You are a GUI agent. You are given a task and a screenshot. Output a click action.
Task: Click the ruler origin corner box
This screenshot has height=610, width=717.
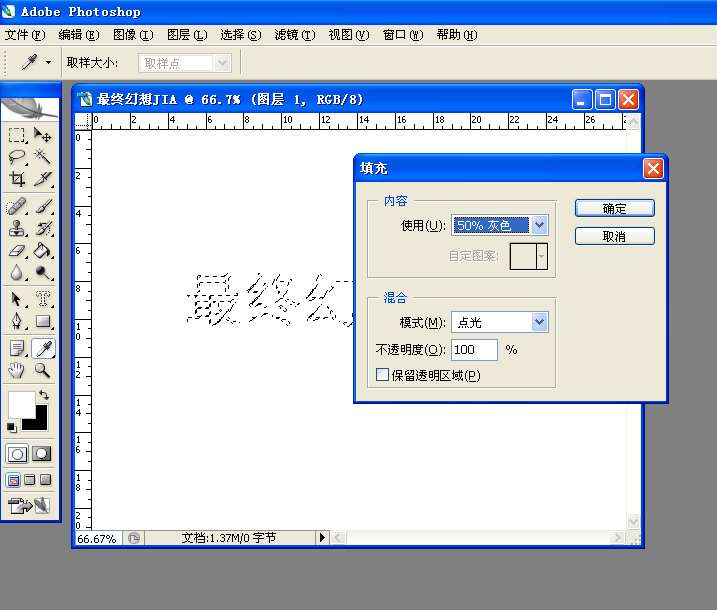pyautogui.click(x=83, y=121)
